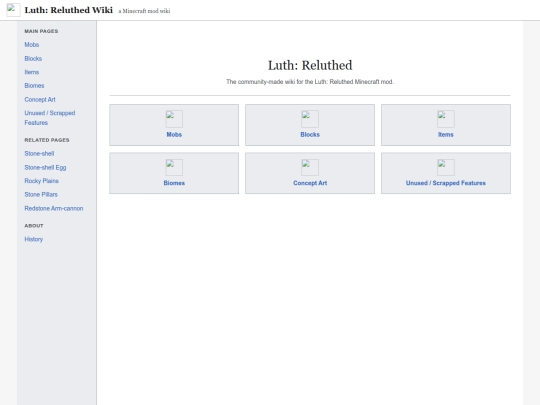Click the wiki logo image in header
This screenshot has height=405, width=540.
[13, 10]
